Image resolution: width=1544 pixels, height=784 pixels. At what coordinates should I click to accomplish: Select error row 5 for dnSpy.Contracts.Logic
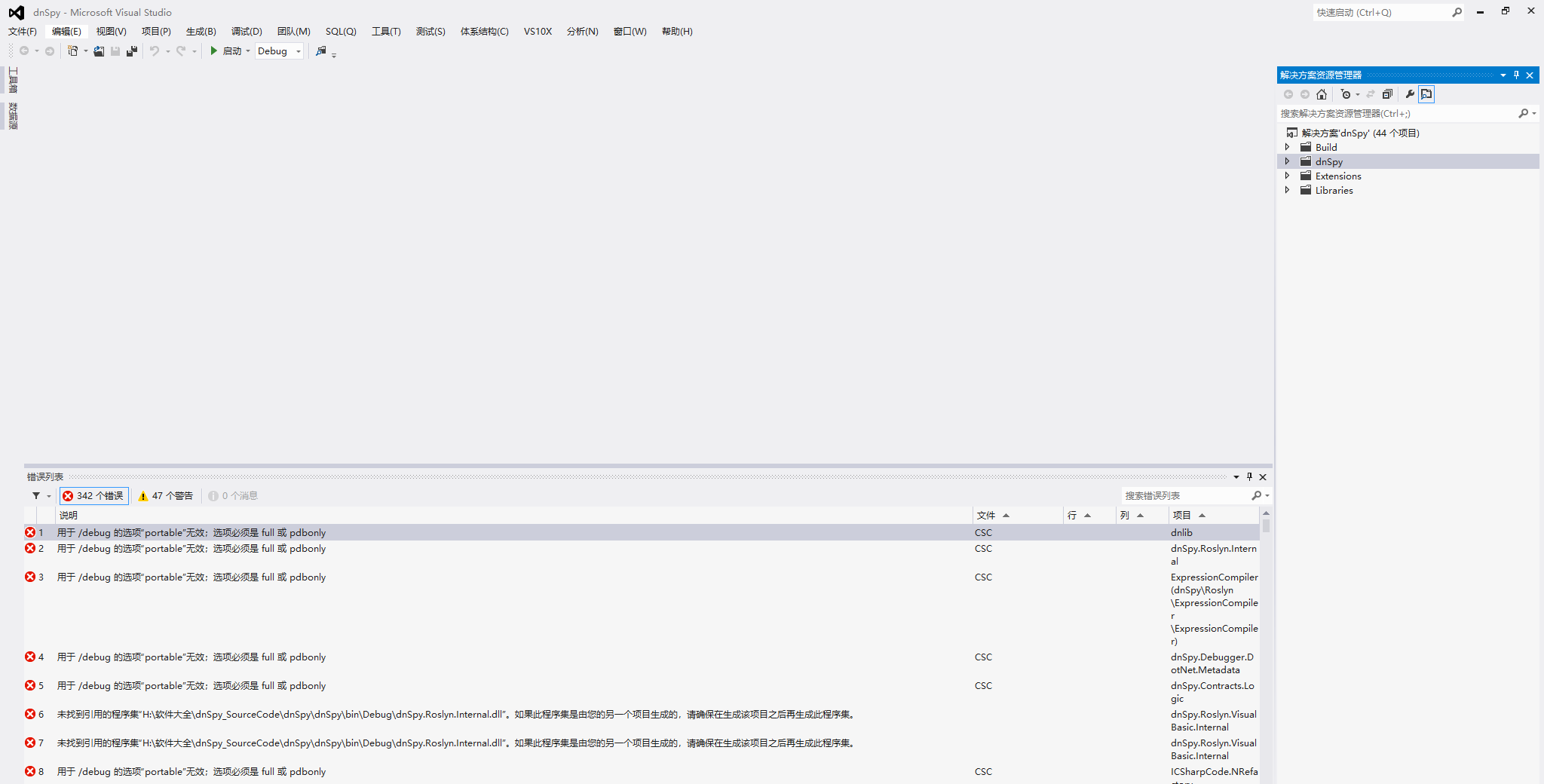pos(642,692)
